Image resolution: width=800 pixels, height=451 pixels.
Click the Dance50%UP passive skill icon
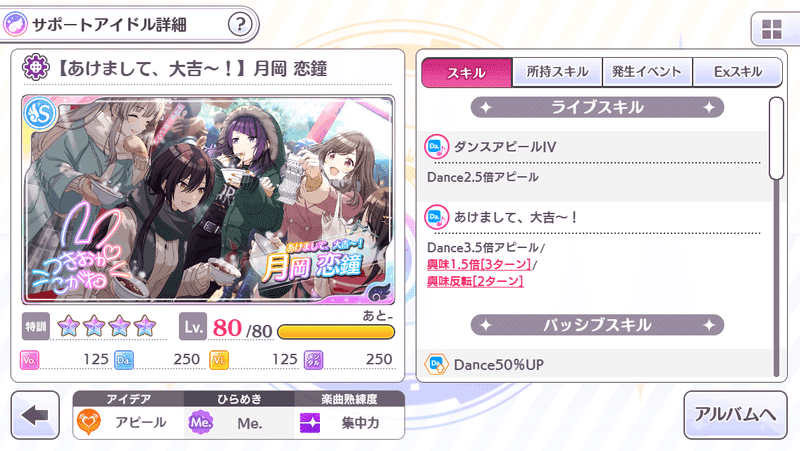[x=436, y=364]
